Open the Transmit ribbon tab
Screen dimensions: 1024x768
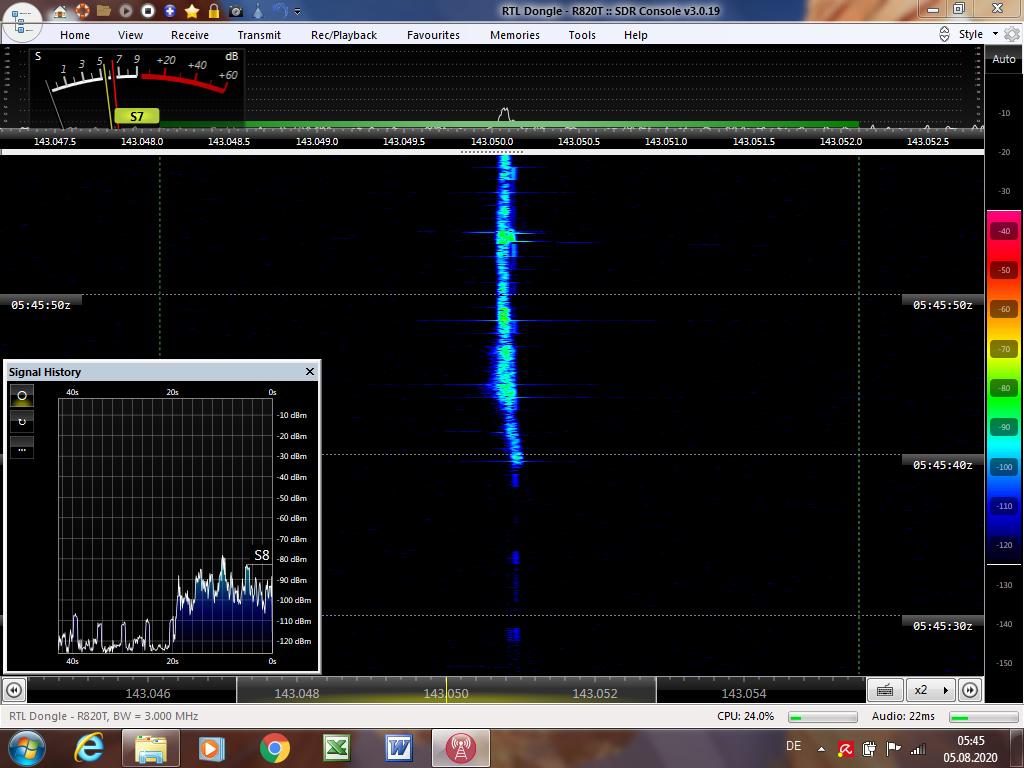(x=259, y=35)
